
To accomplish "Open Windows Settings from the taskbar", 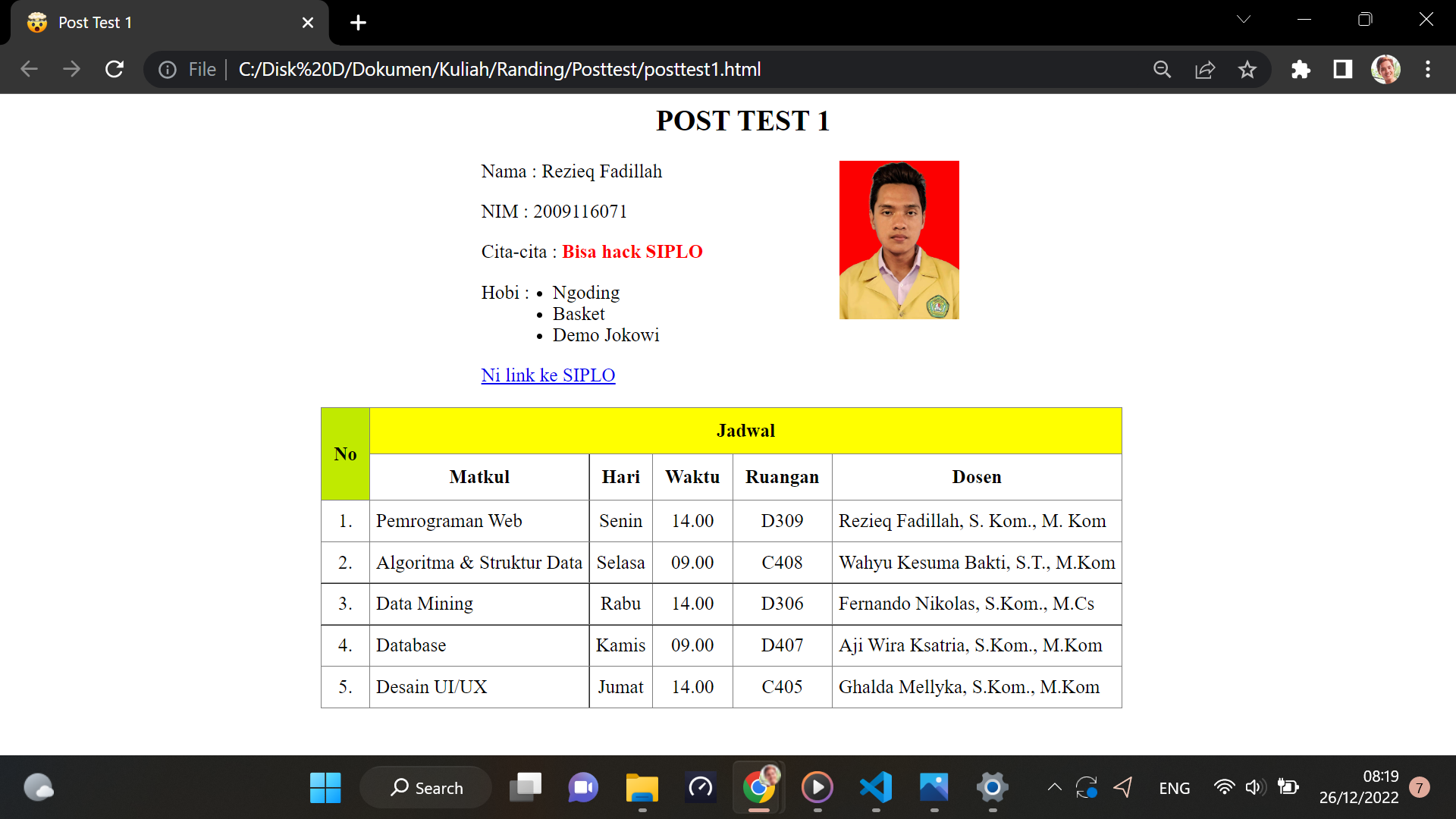I will [x=993, y=788].
